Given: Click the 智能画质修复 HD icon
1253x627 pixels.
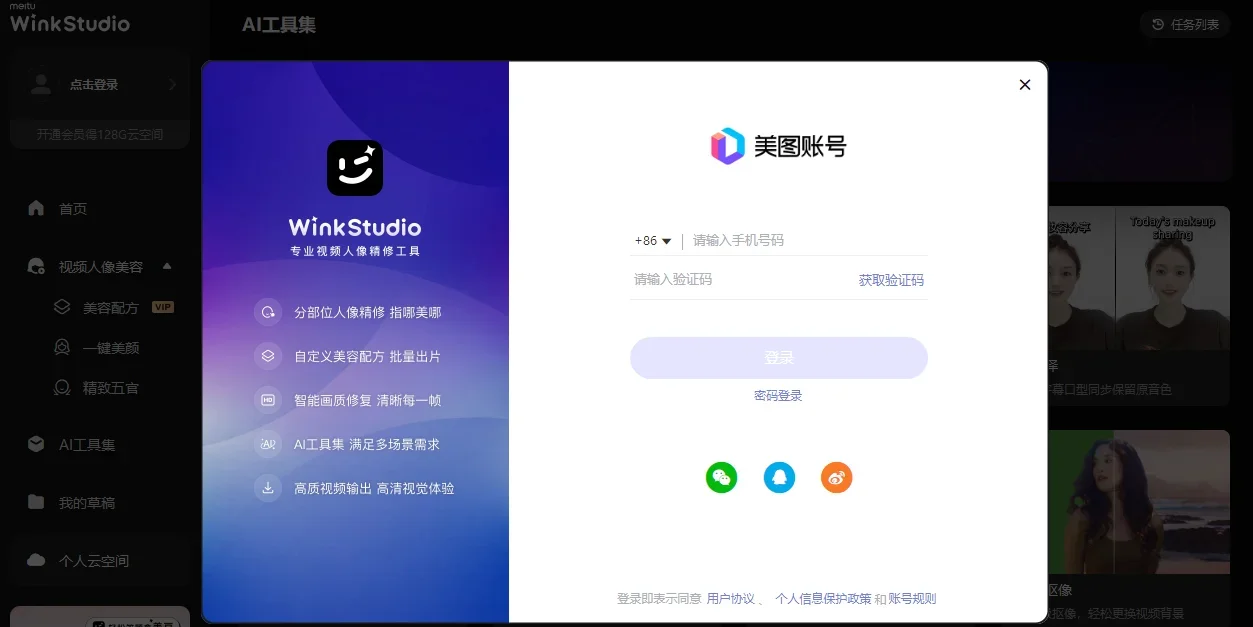Looking at the screenshot, I should (268, 400).
